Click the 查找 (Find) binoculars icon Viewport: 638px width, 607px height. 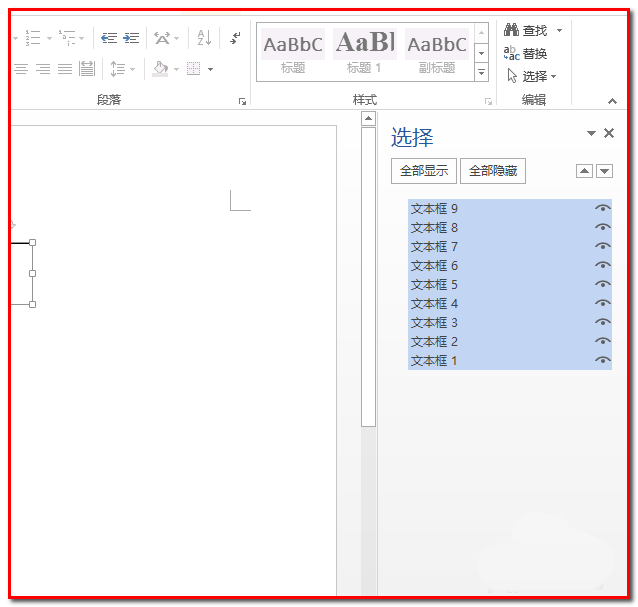tap(511, 31)
